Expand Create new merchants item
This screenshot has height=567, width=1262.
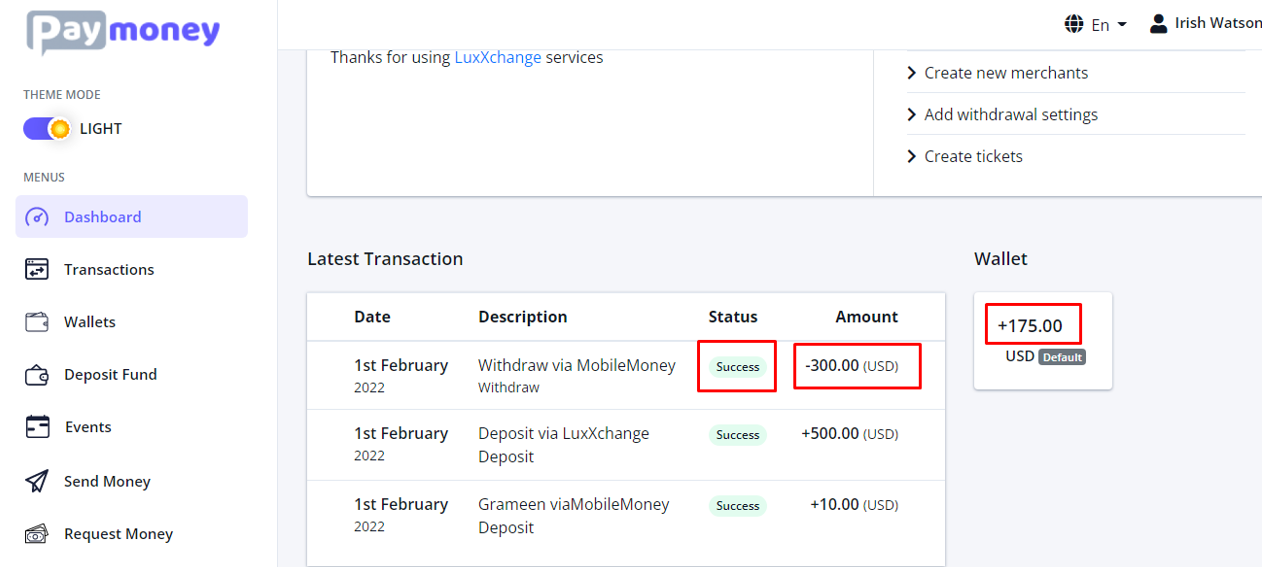[1005, 73]
